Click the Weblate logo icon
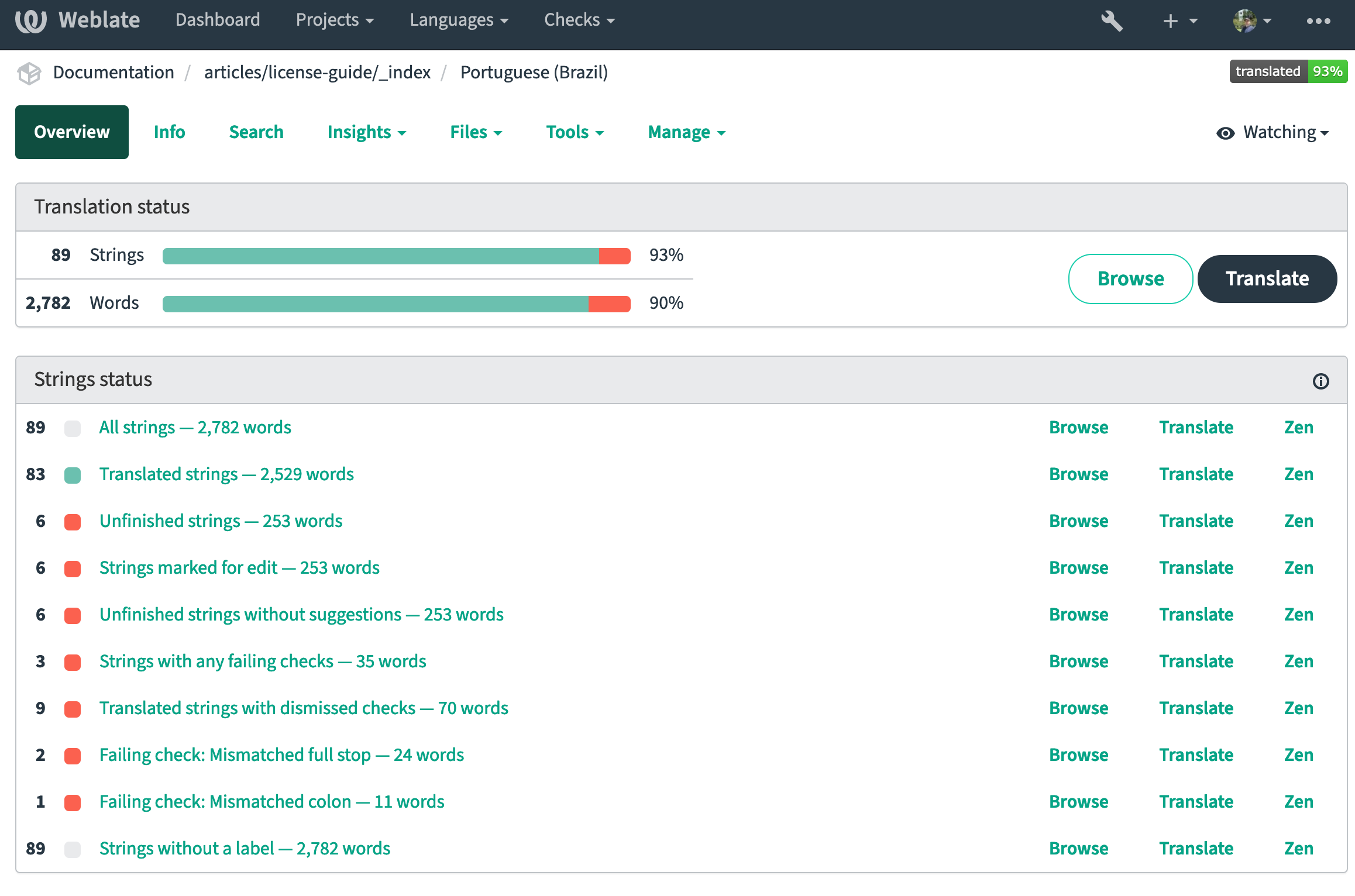The image size is (1355, 896). coord(30,20)
